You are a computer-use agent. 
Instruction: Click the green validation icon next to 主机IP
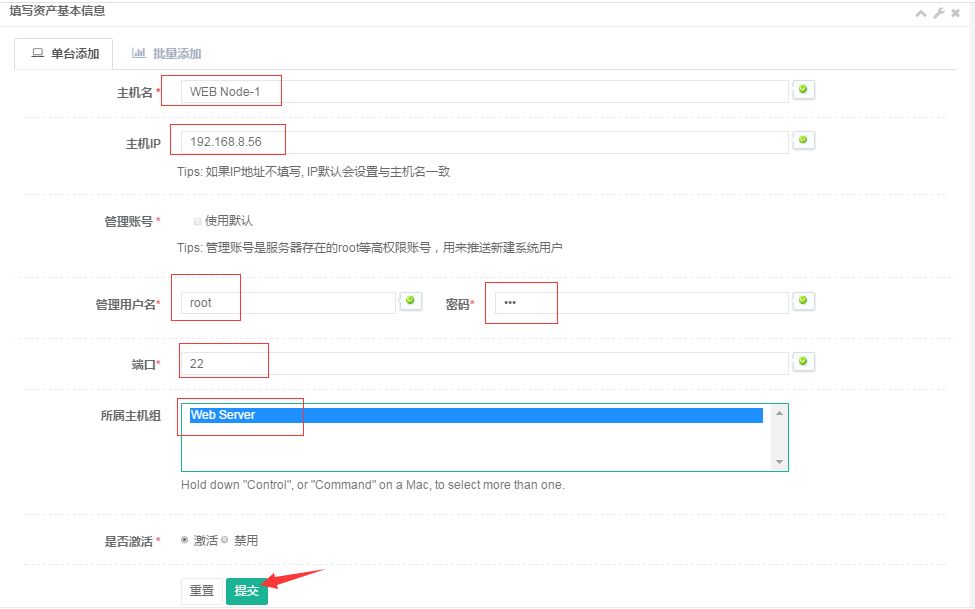pos(803,140)
